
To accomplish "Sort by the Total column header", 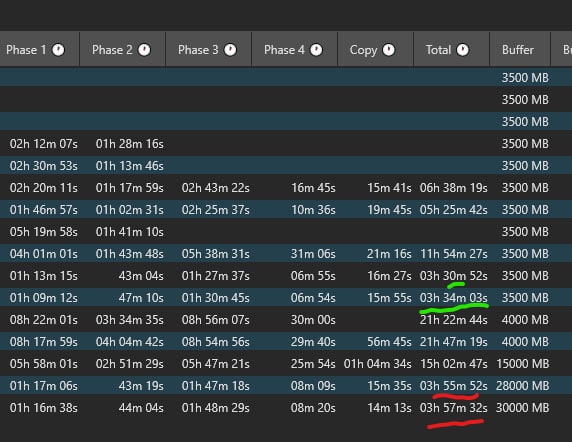I will click(452, 49).
